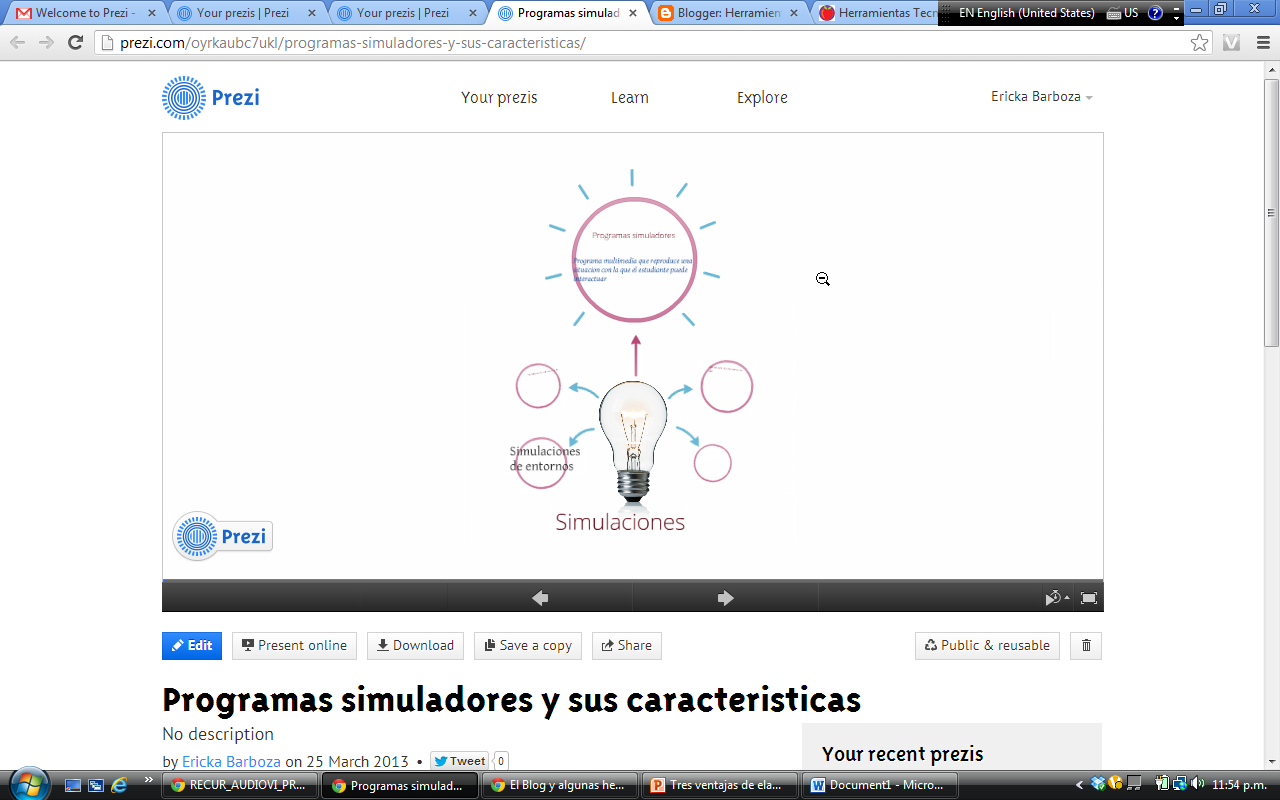
Task: Click the blue Edit button
Action: [191, 645]
